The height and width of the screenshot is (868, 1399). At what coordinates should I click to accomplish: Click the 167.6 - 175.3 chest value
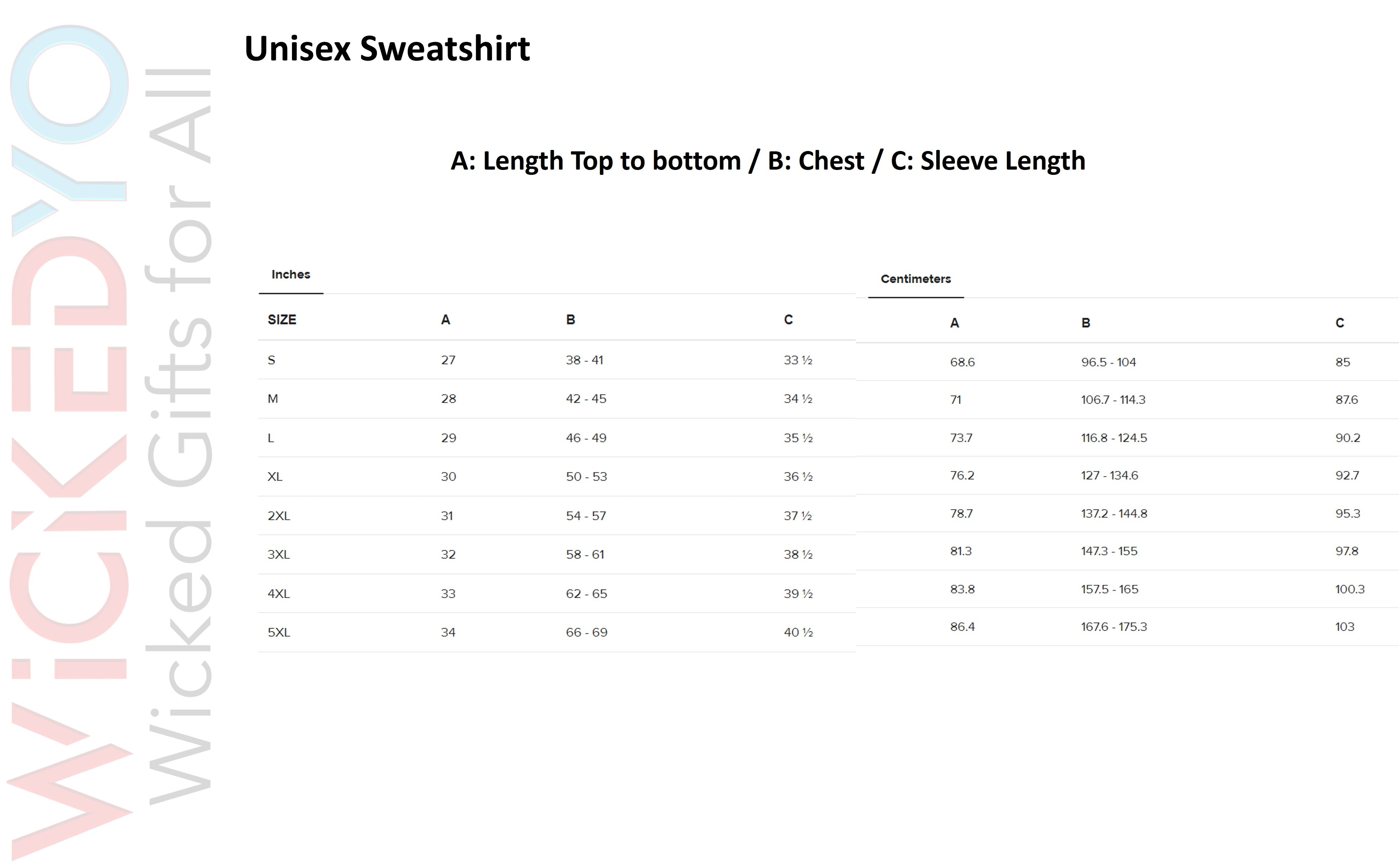pyautogui.click(x=1114, y=627)
